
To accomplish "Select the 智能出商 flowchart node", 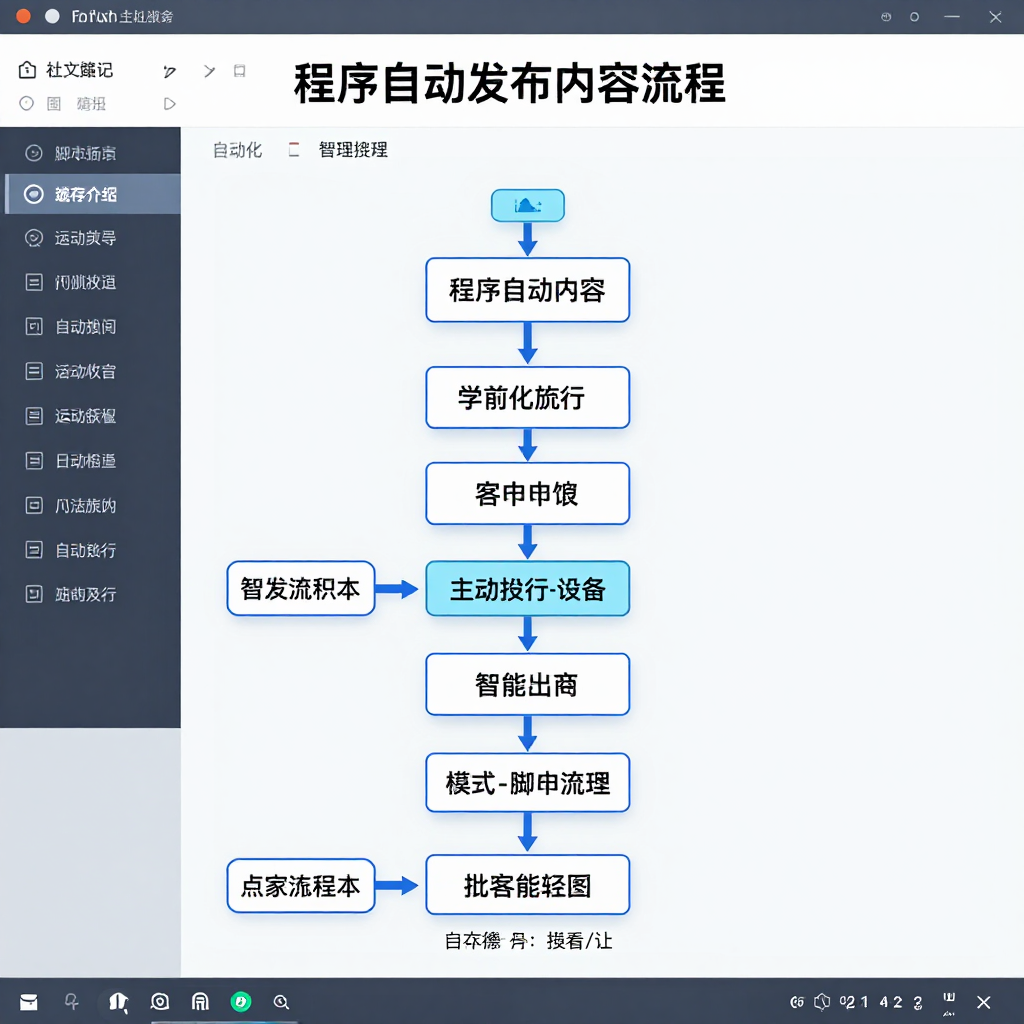I will coord(528,684).
